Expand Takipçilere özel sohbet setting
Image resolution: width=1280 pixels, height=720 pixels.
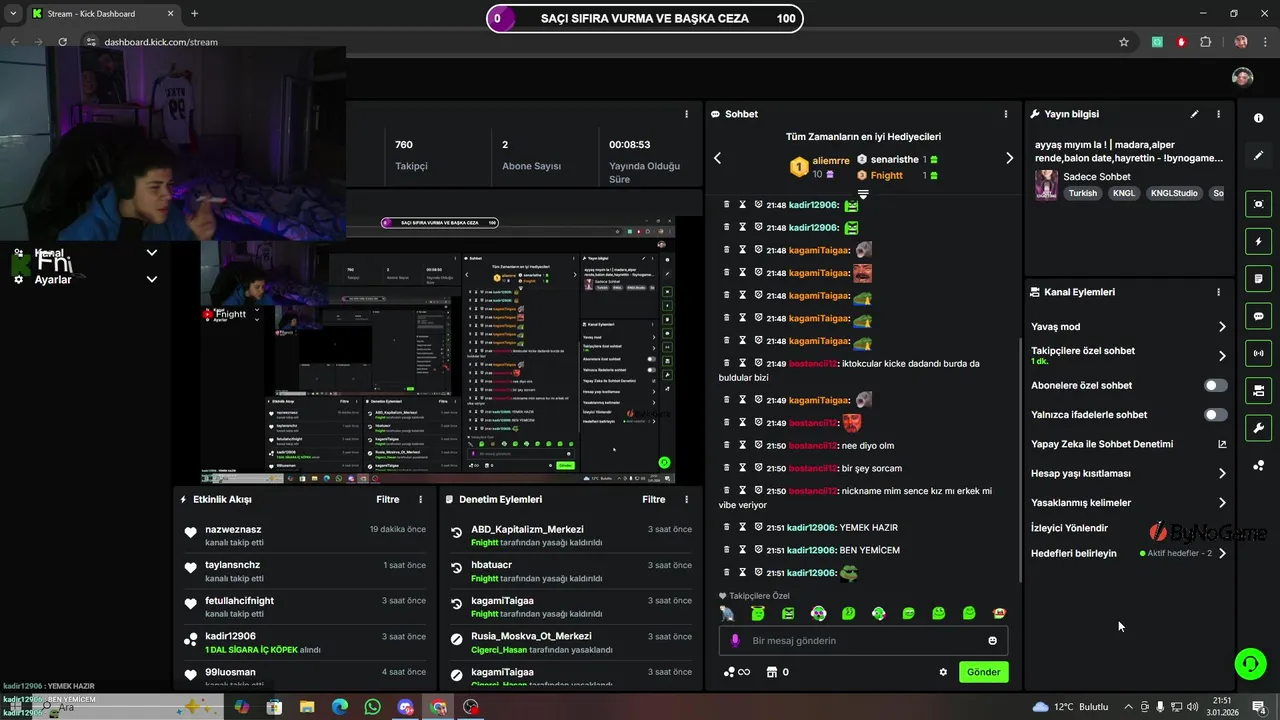(x=1221, y=356)
